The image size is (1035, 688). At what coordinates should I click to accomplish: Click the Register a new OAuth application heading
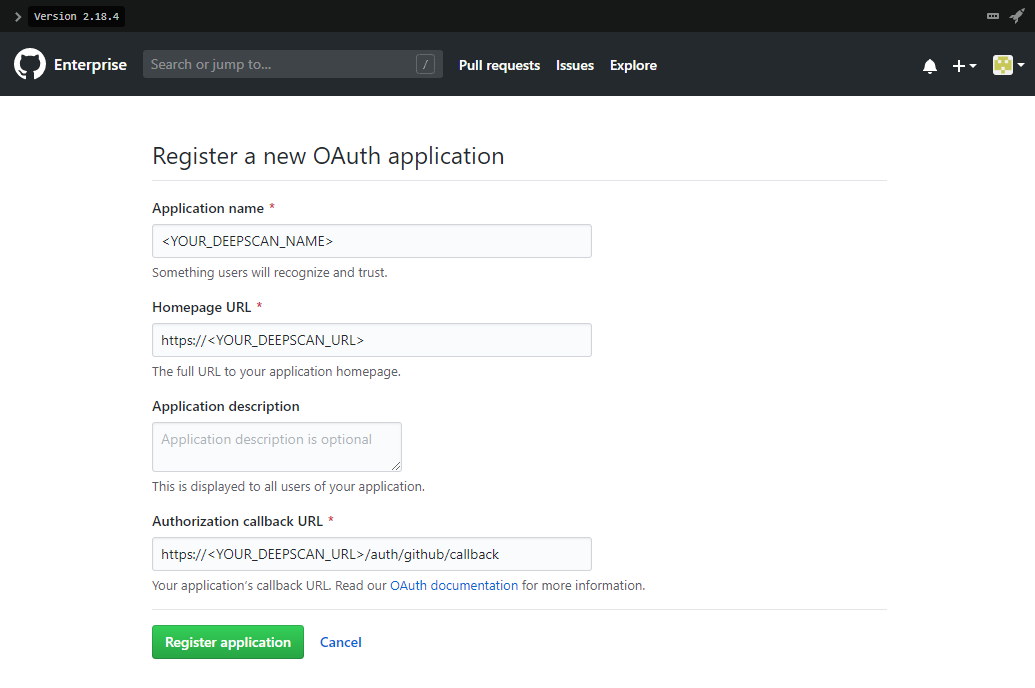[x=328, y=156]
